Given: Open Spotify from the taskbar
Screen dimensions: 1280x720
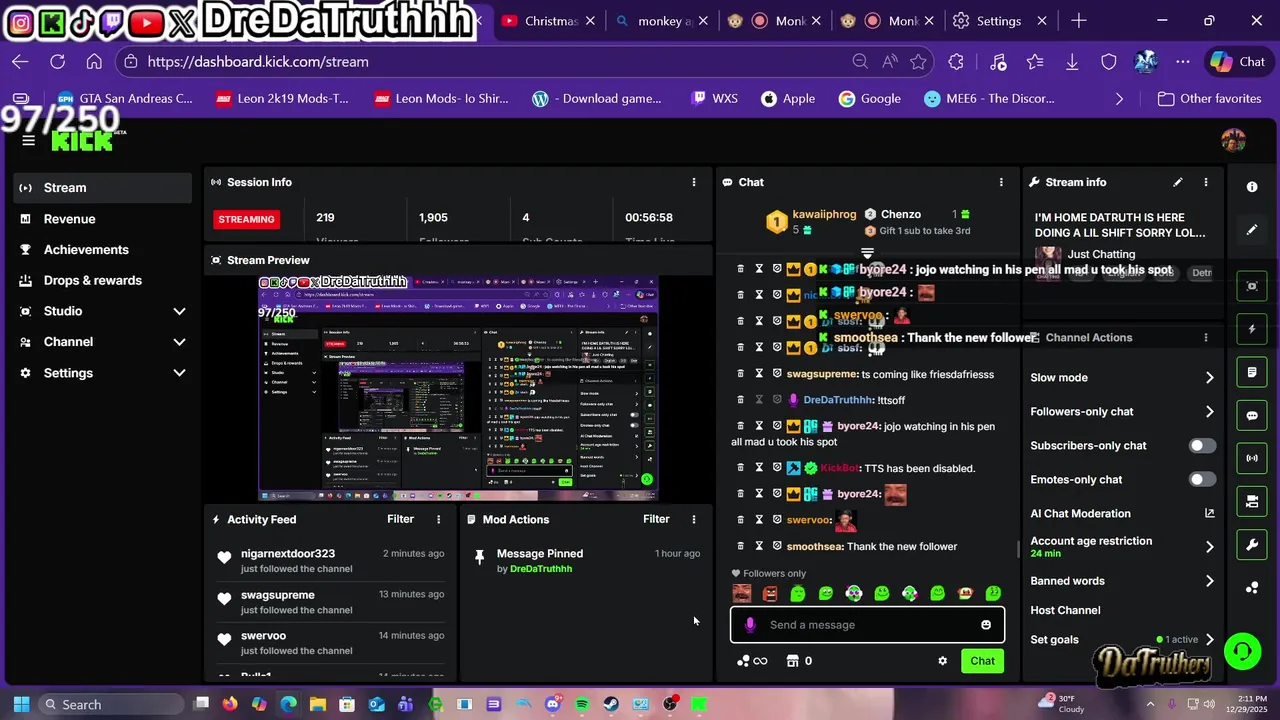Looking at the screenshot, I should tap(582, 704).
